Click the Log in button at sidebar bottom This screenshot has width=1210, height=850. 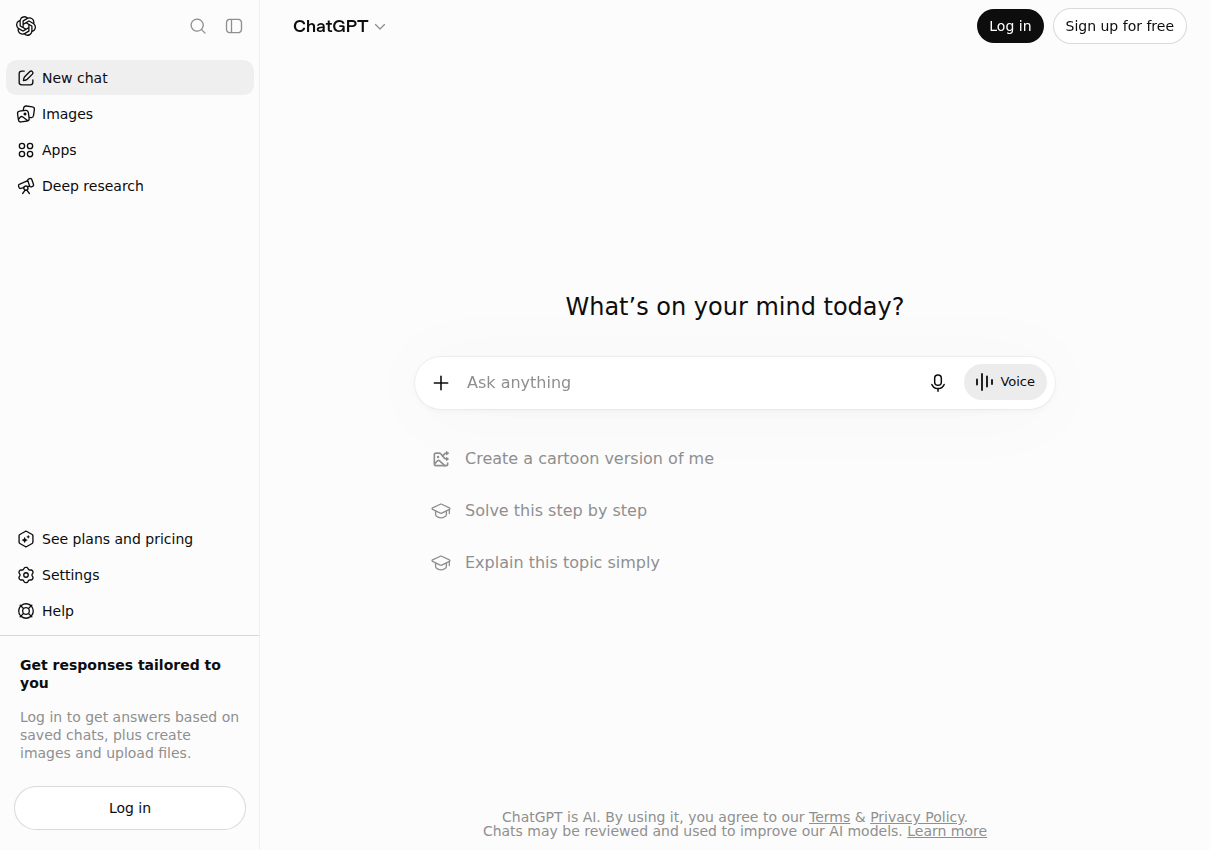coord(130,808)
